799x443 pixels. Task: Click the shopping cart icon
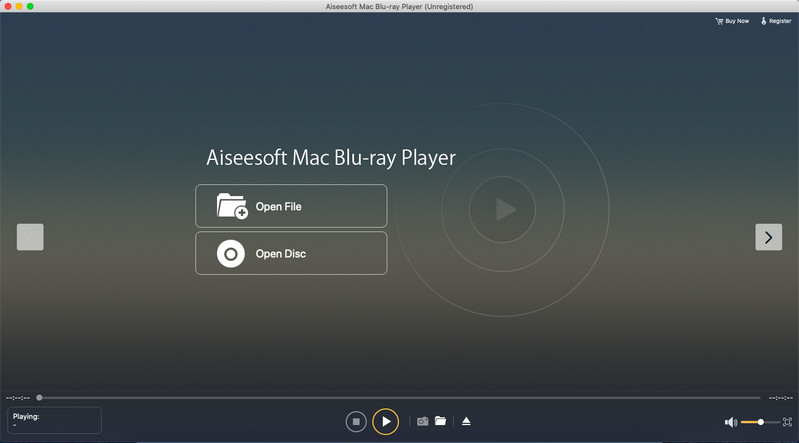point(719,21)
